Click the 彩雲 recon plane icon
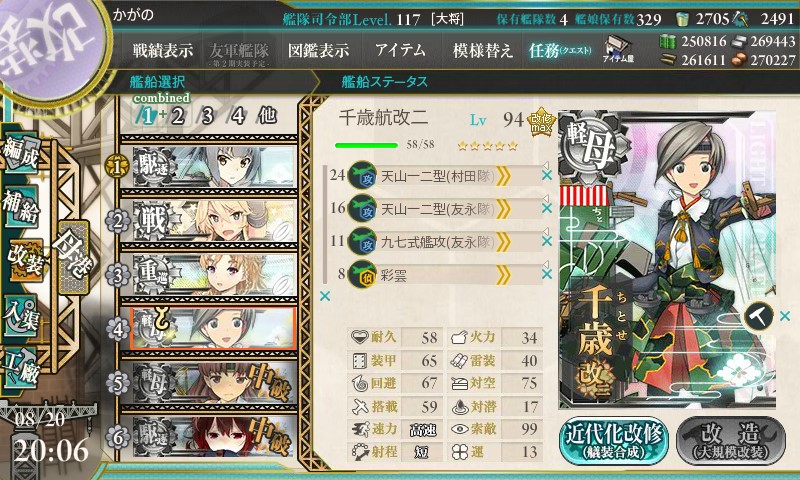Image resolution: width=800 pixels, height=480 pixels. tap(362, 274)
